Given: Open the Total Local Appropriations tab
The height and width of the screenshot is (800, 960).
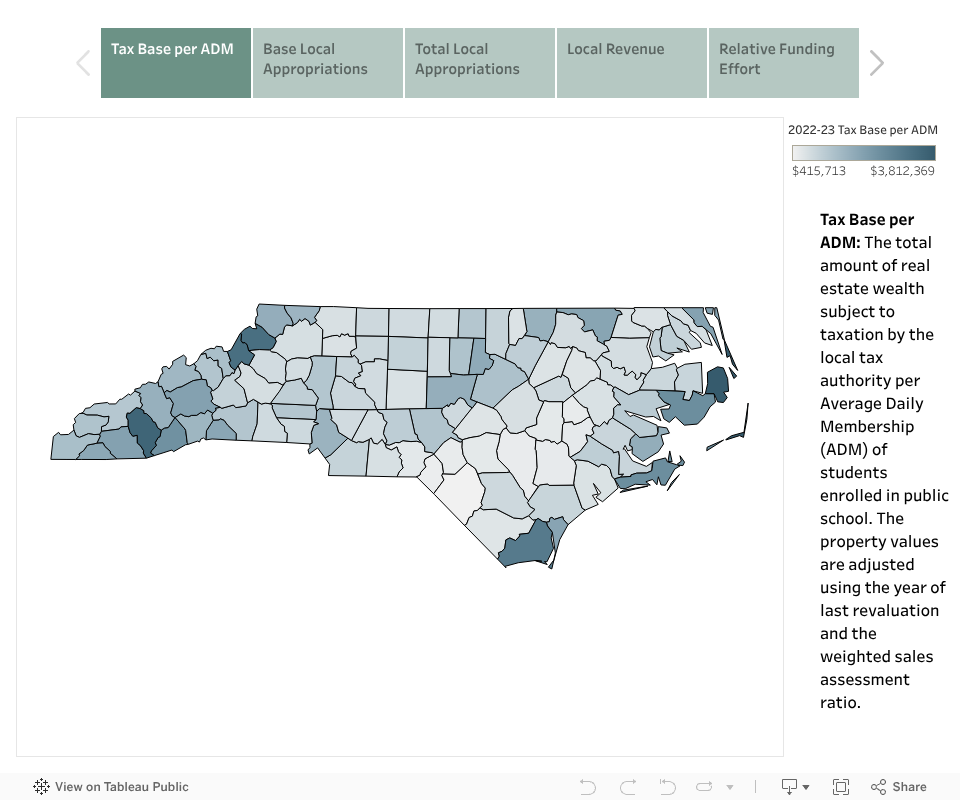Looking at the screenshot, I should click(x=479, y=62).
